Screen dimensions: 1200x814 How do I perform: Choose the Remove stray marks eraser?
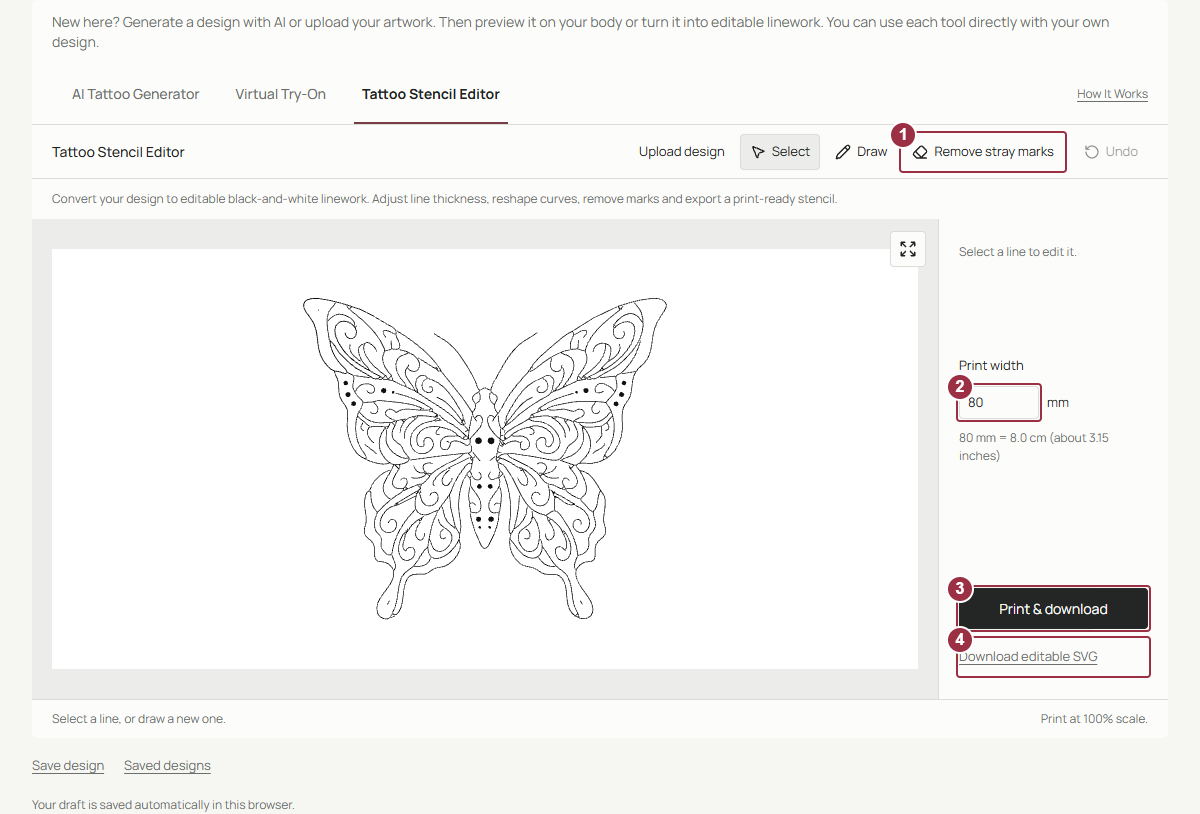[x=983, y=152]
